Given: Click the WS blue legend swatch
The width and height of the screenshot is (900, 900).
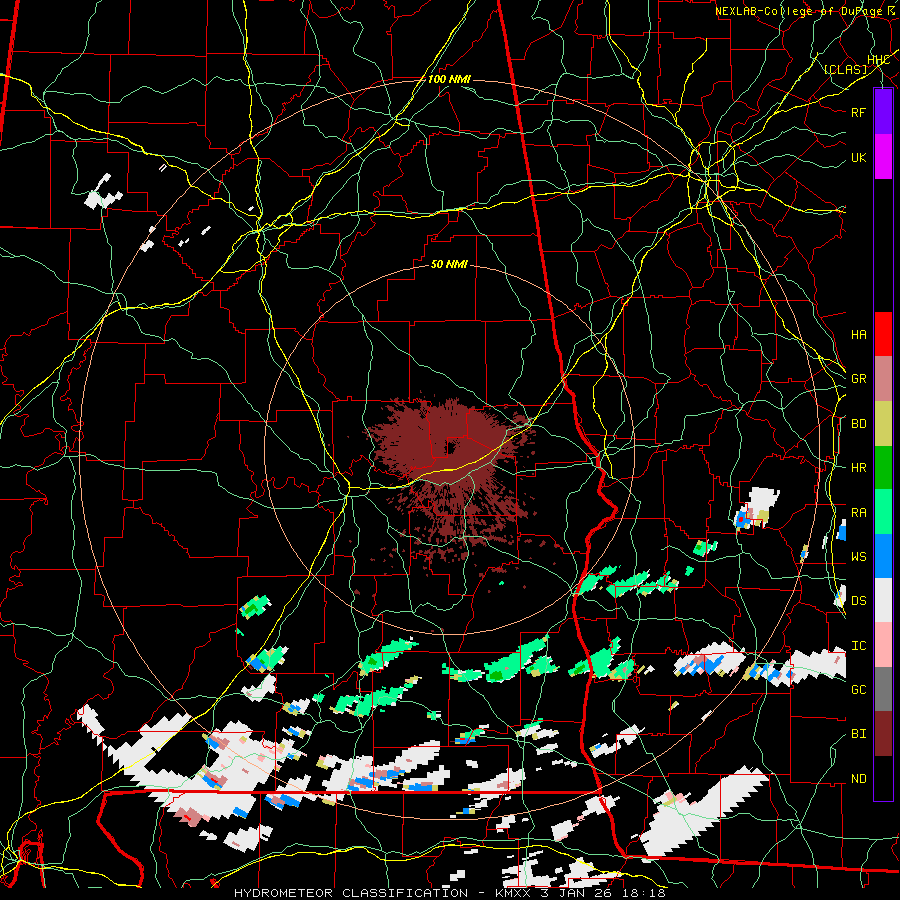Looking at the screenshot, I should click(883, 556).
